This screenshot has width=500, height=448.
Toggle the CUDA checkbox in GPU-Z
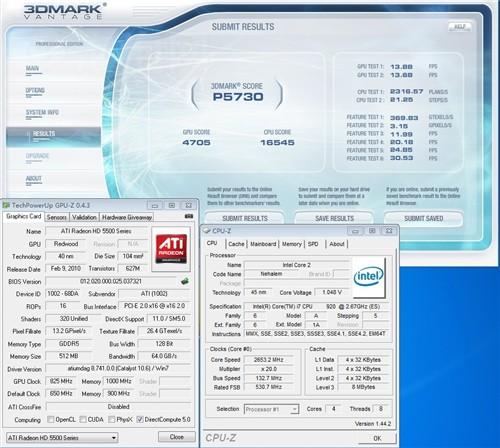(x=83, y=419)
